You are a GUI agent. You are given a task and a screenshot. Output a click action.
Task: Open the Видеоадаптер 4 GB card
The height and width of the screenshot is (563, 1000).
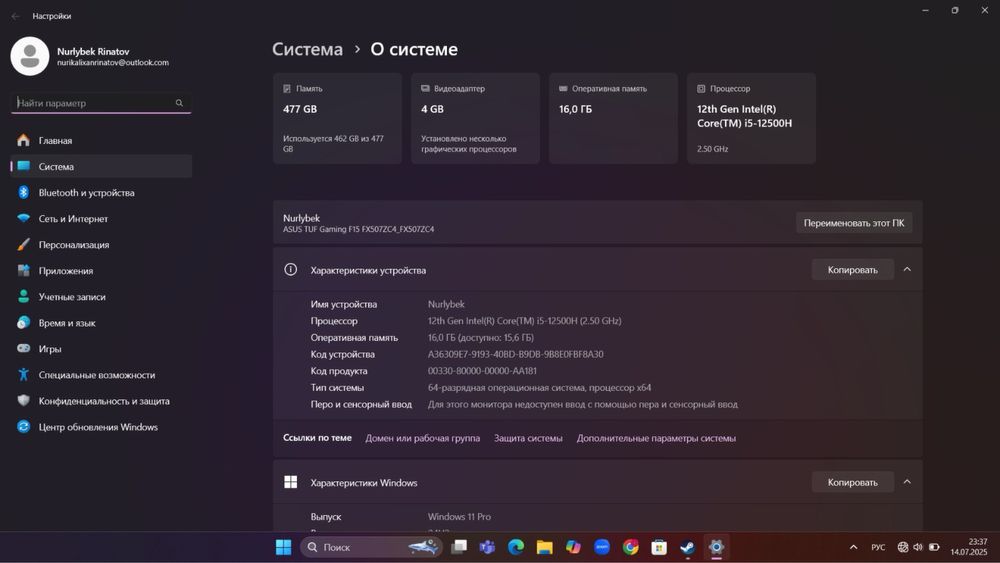475,119
